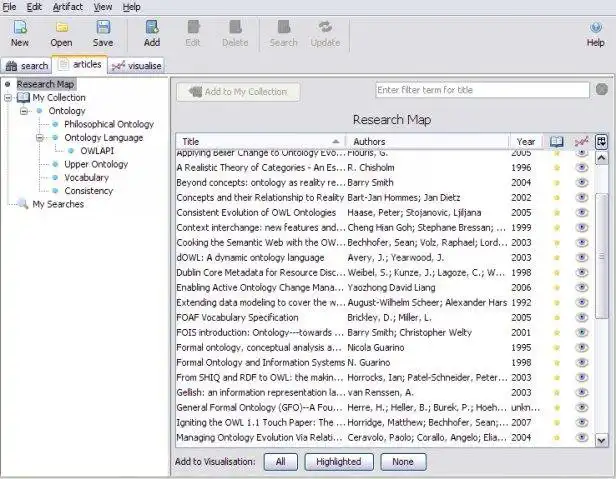Toggle eye icon for From SHIQ and RDF row
Viewport: 616px width, 479px height.
pos(582,378)
